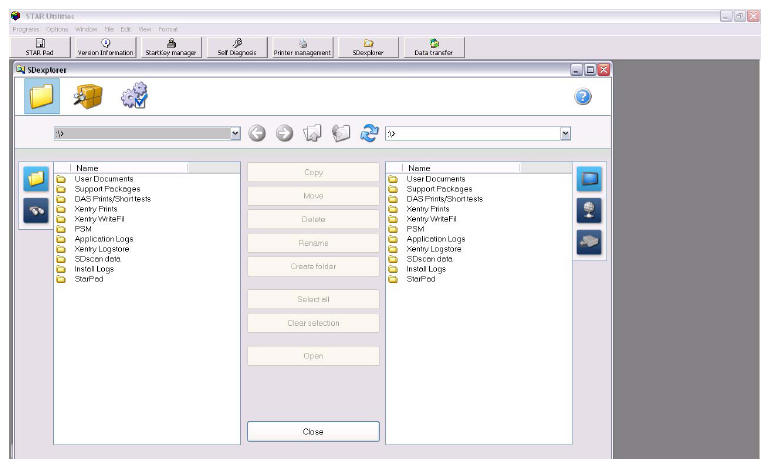The width and height of the screenshot is (770, 468).
Task: Go back with the left arrow button
Action: point(257,133)
